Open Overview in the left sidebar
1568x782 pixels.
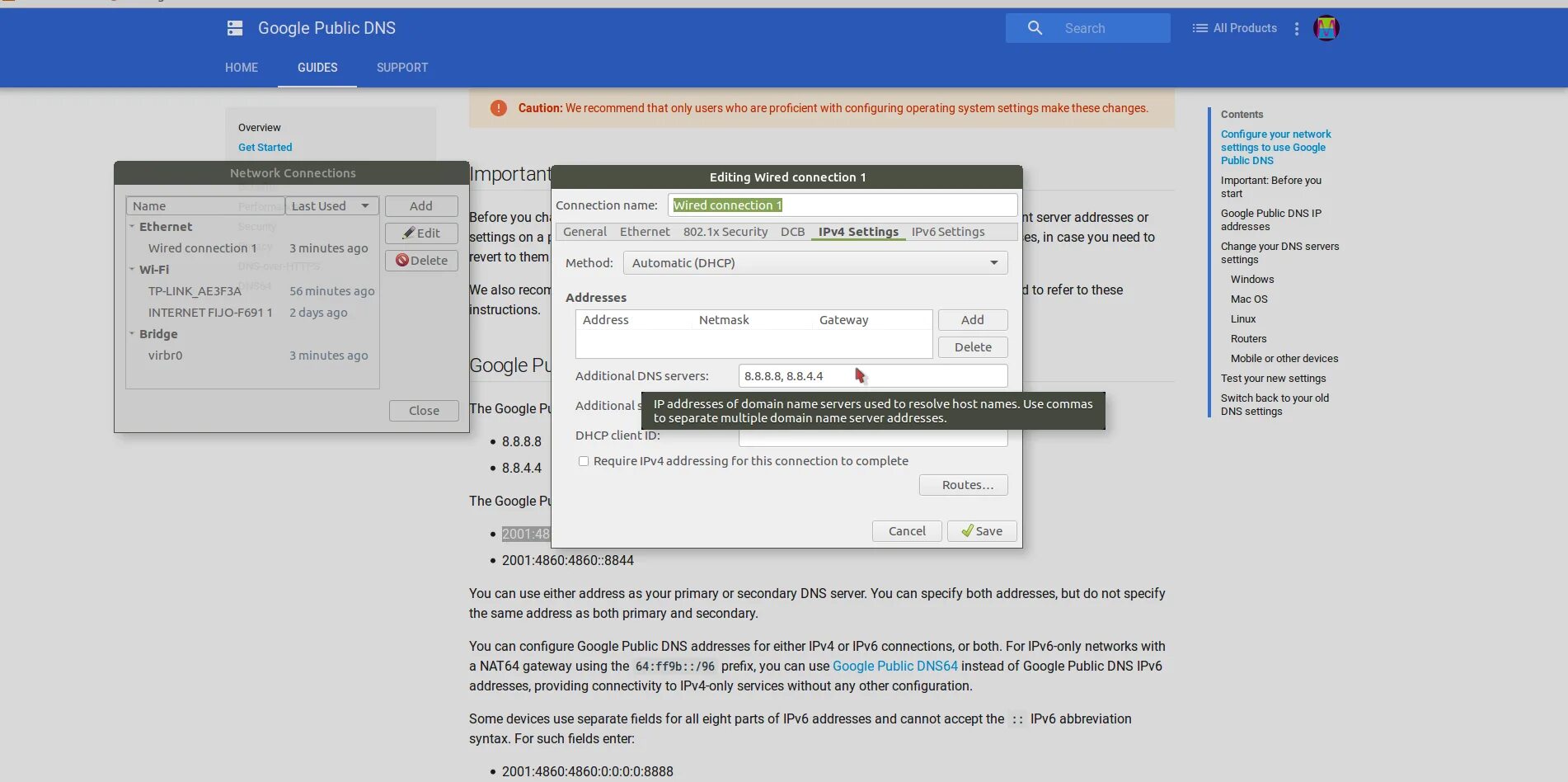tap(260, 128)
